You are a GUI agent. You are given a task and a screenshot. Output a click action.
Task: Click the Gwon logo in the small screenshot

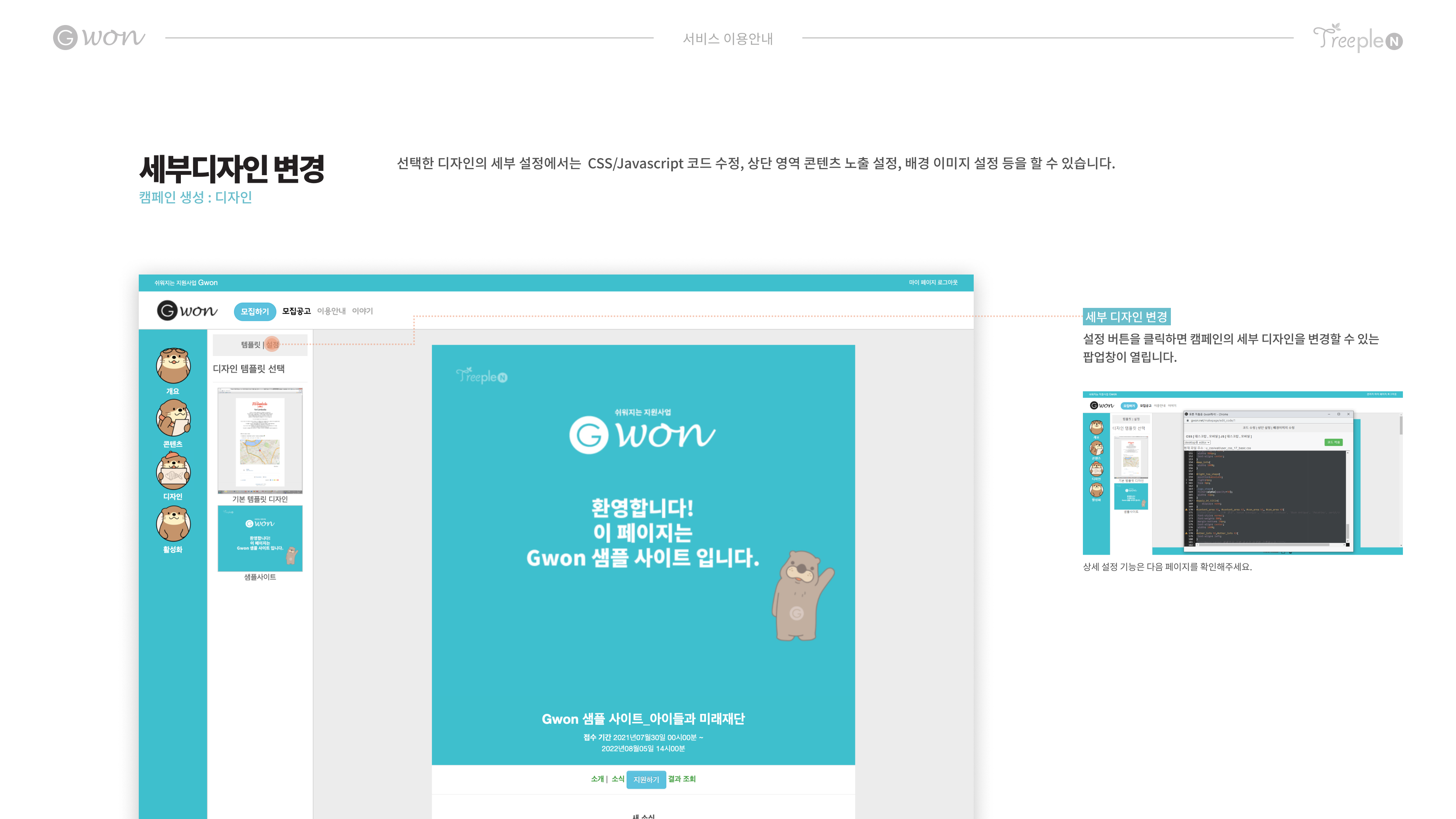1101,405
